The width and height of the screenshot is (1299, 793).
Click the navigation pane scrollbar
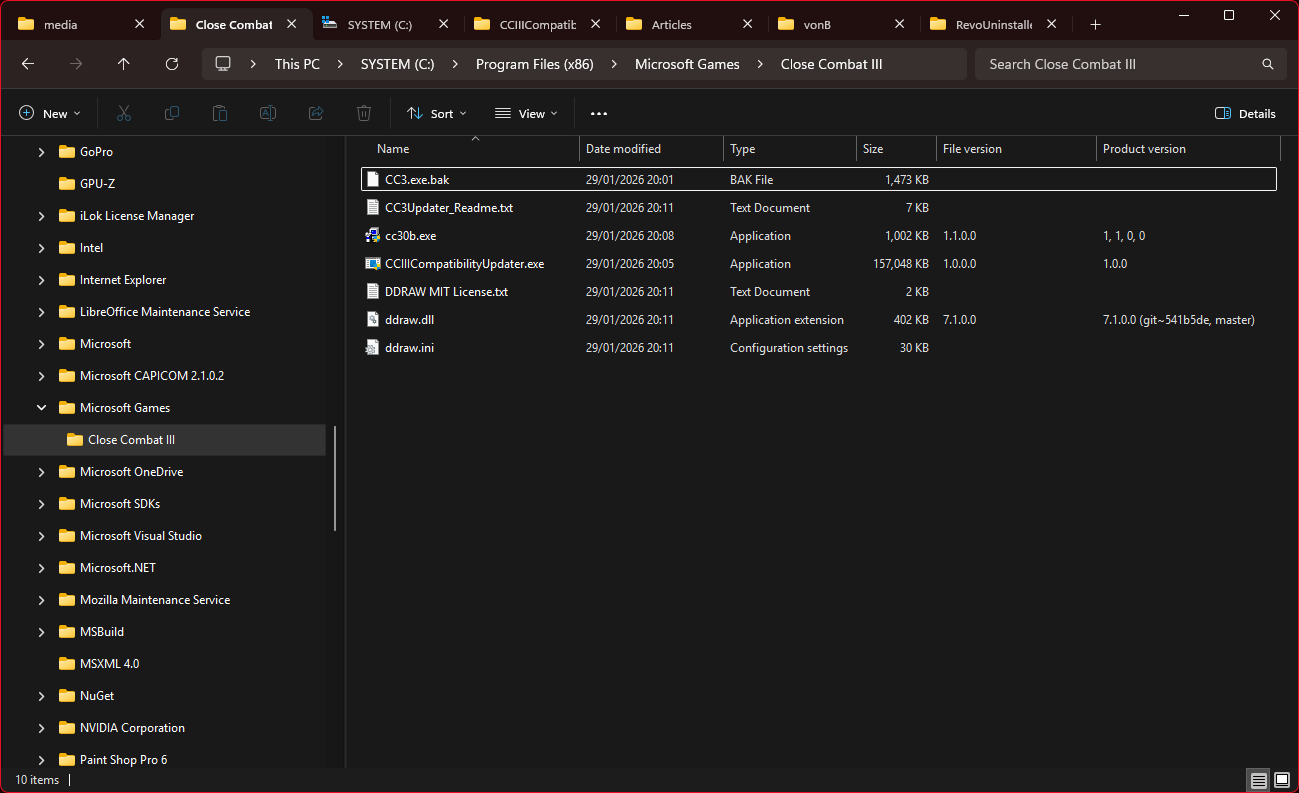(x=335, y=478)
